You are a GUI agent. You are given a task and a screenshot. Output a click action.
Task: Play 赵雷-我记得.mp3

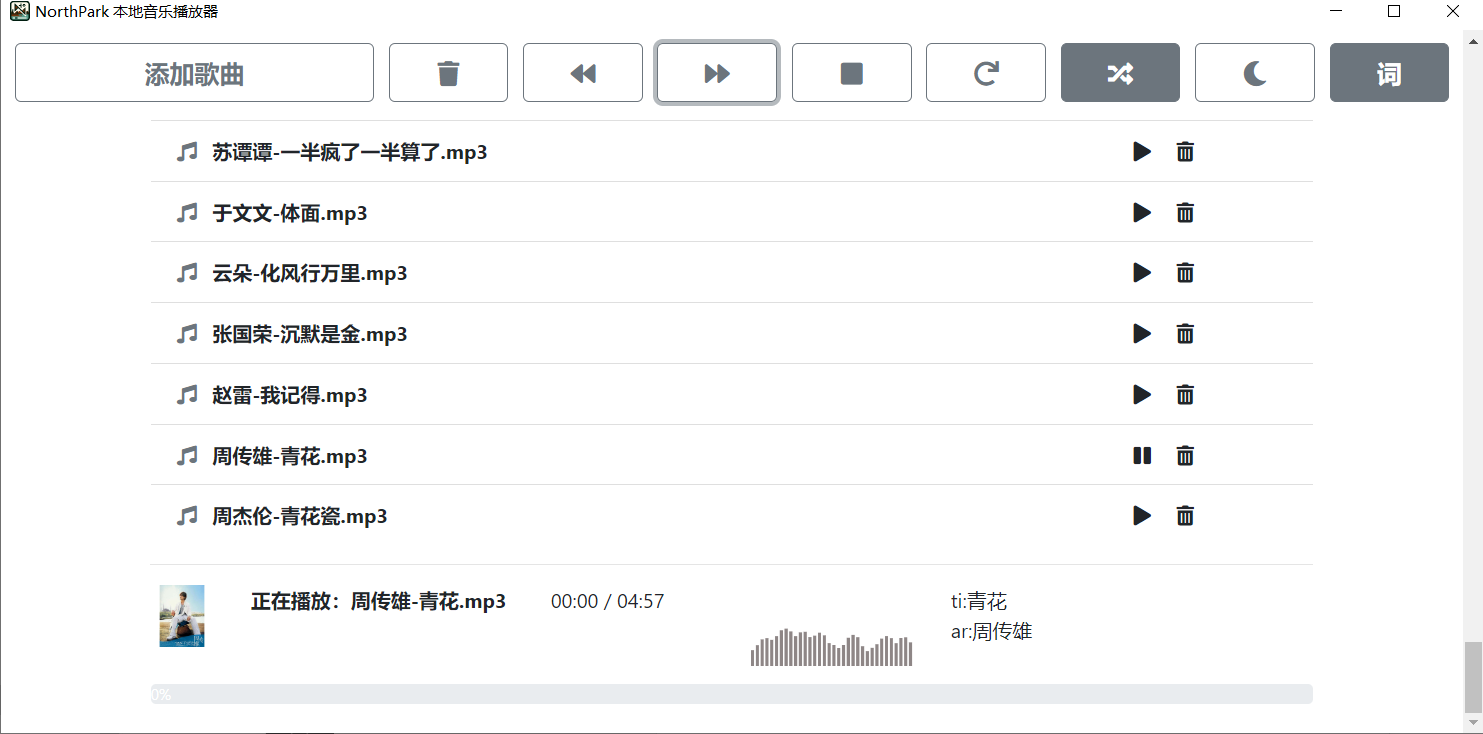1142,394
